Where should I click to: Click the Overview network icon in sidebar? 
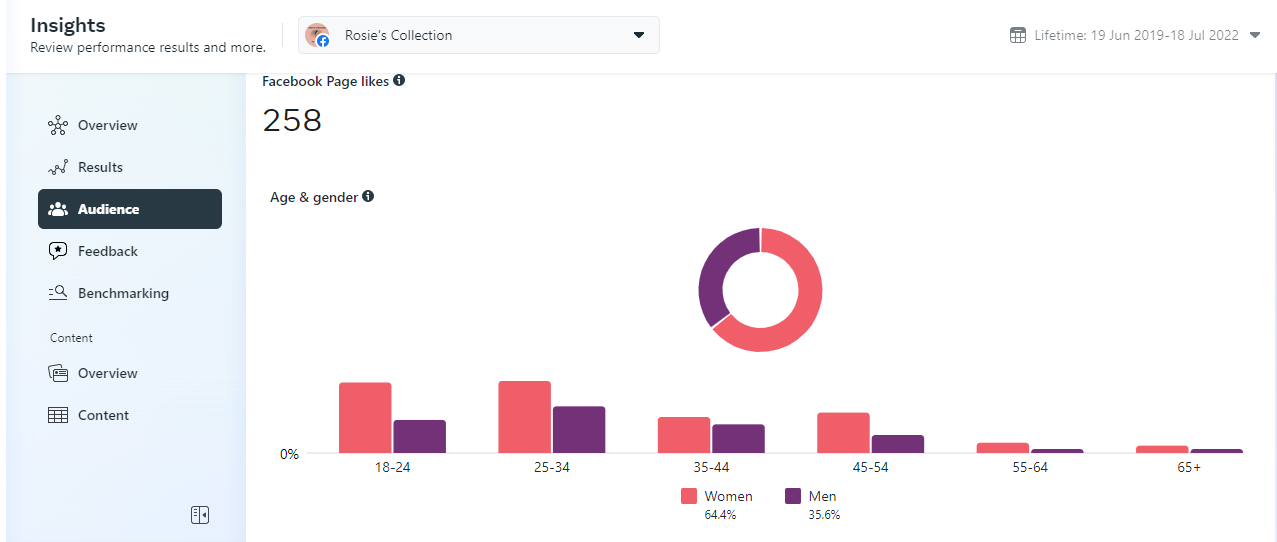pyautogui.click(x=58, y=126)
